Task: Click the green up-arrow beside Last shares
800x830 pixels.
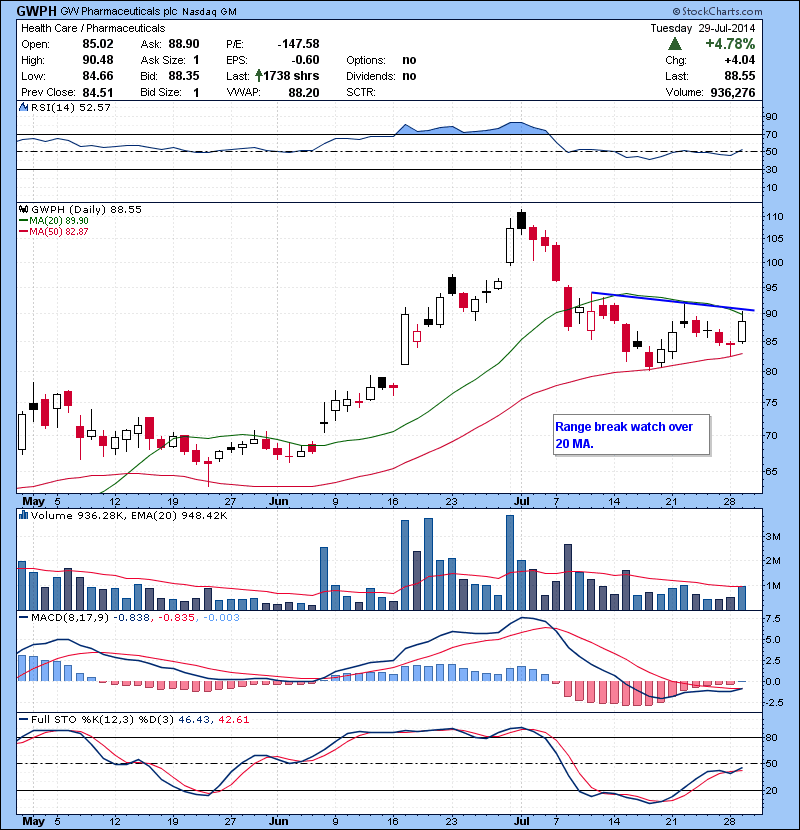Action: click(x=258, y=76)
